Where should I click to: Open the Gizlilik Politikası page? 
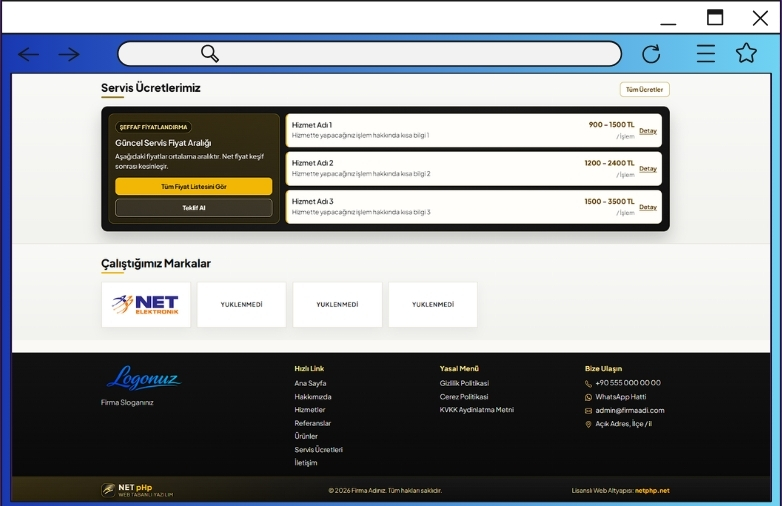(464, 383)
